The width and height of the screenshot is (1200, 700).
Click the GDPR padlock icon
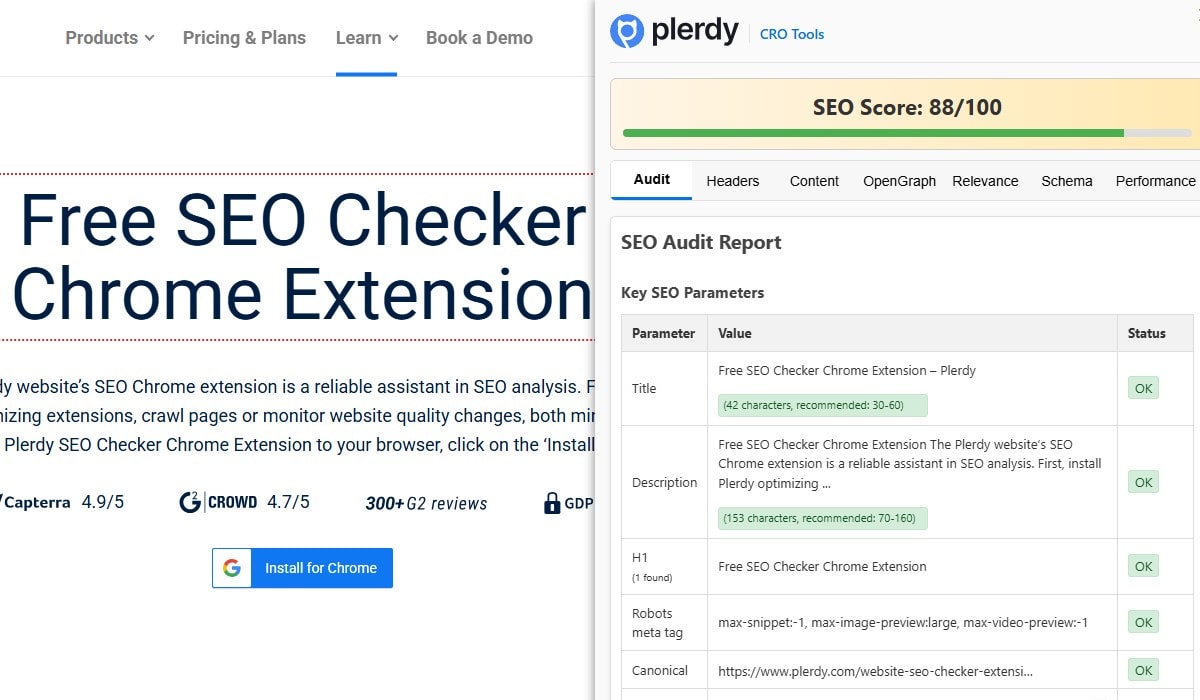553,503
